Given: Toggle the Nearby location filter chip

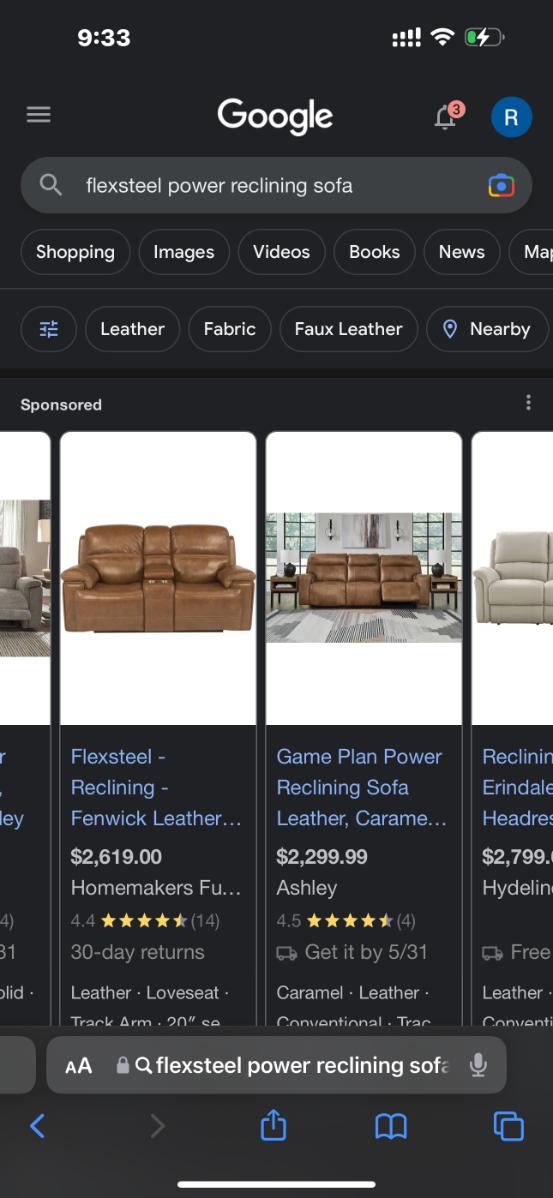Looking at the screenshot, I should (487, 329).
